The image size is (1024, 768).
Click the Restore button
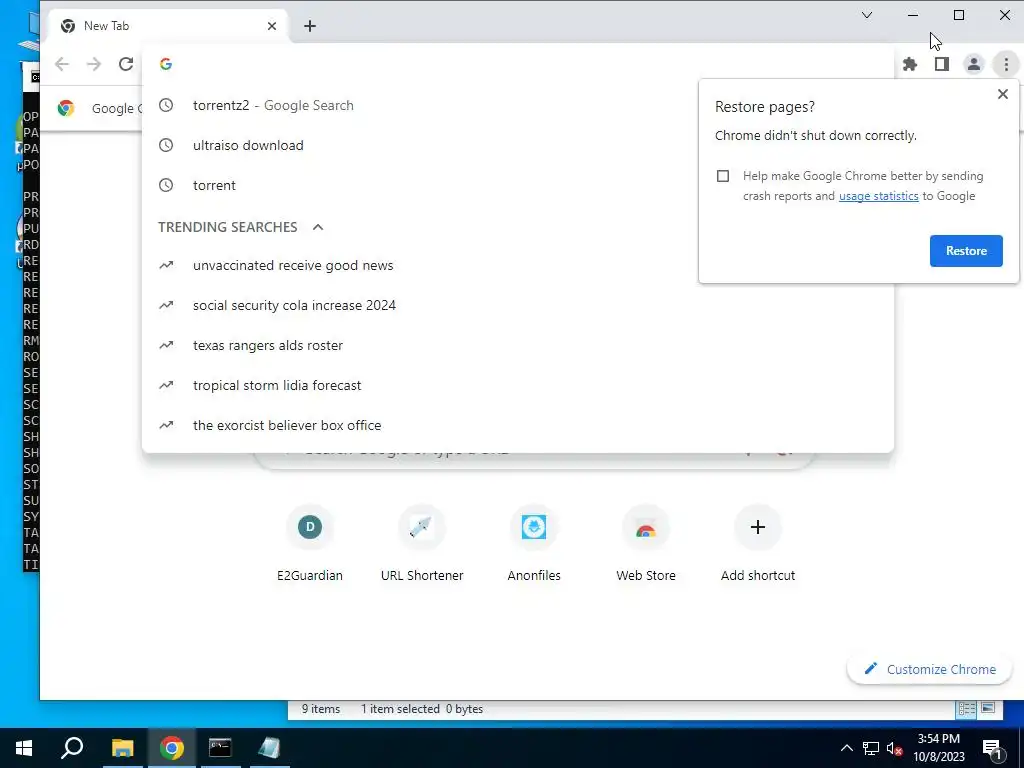[x=966, y=251]
